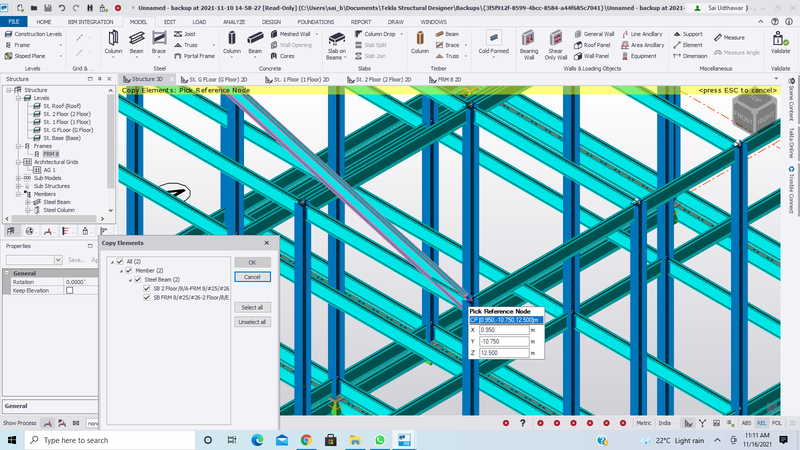Click the view orientation cube
This screenshot has width=800, height=450.
755,113
